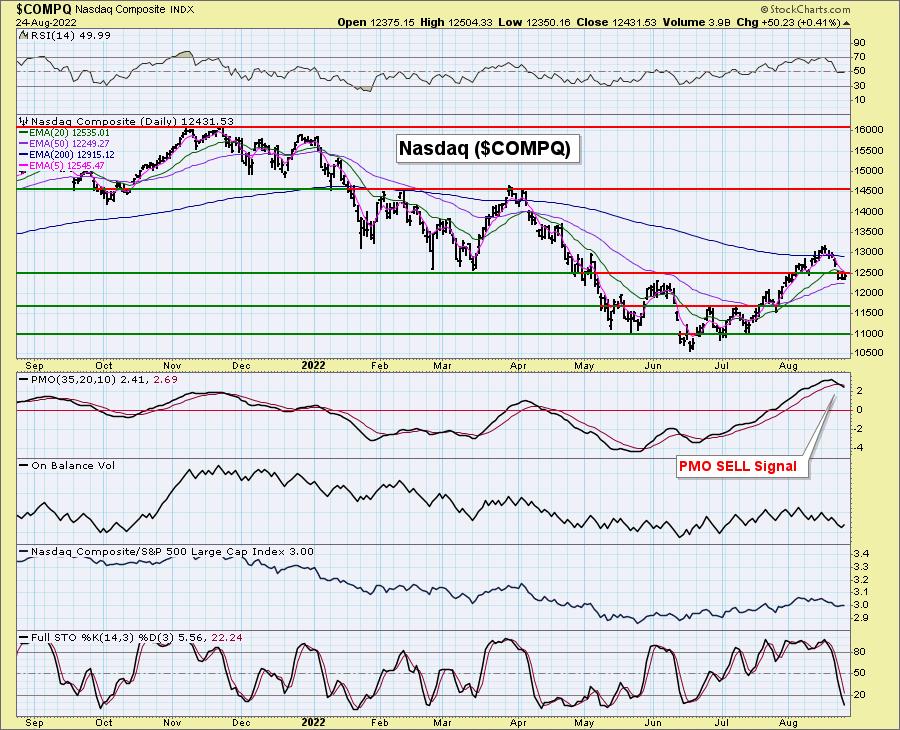This screenshot has height=730, width=900.
Task: Click the PMO -4 axis label
Action: (x=859, y=448)
